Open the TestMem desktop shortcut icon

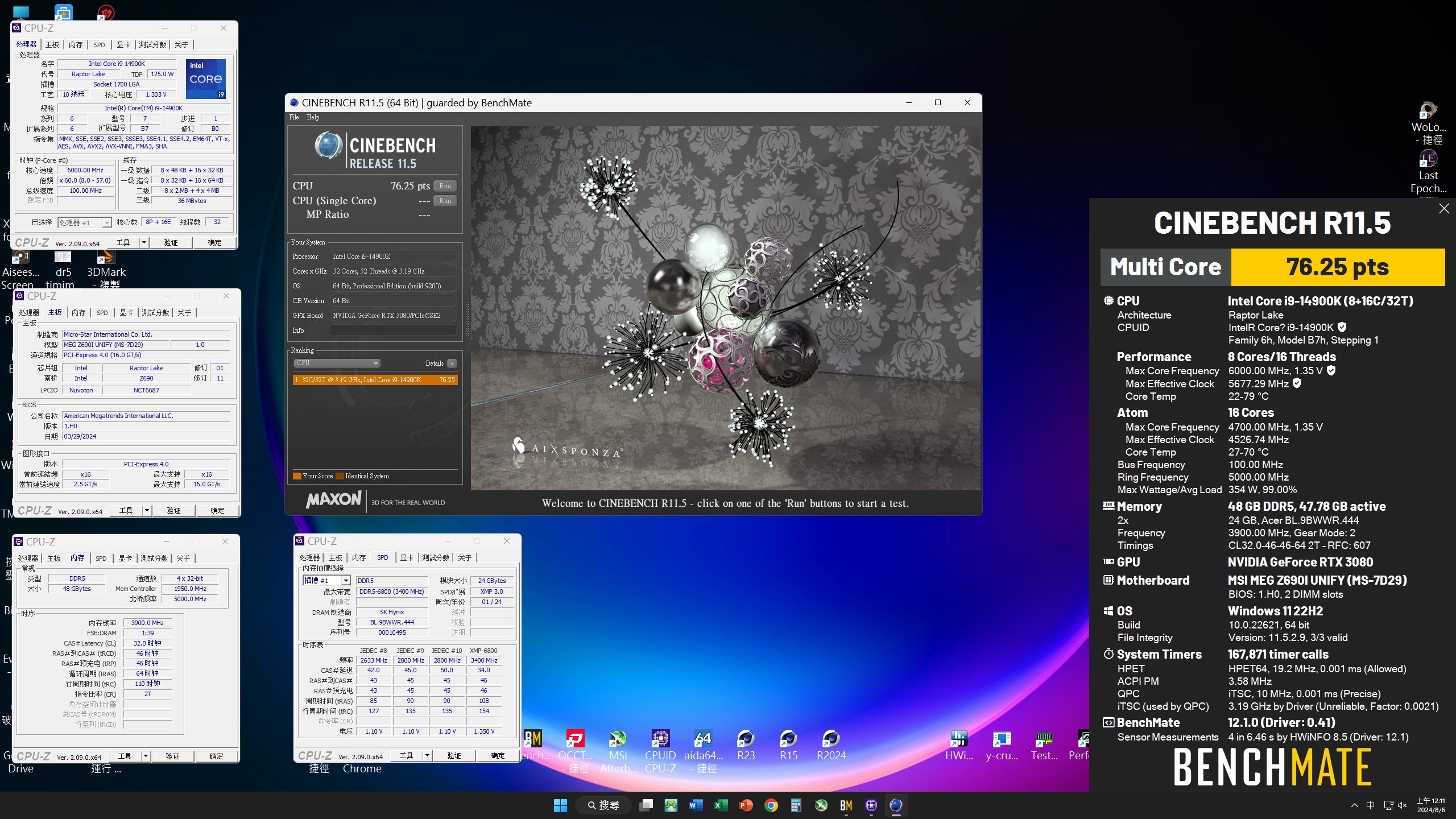pyautogui.click(x=1044, y=745)
